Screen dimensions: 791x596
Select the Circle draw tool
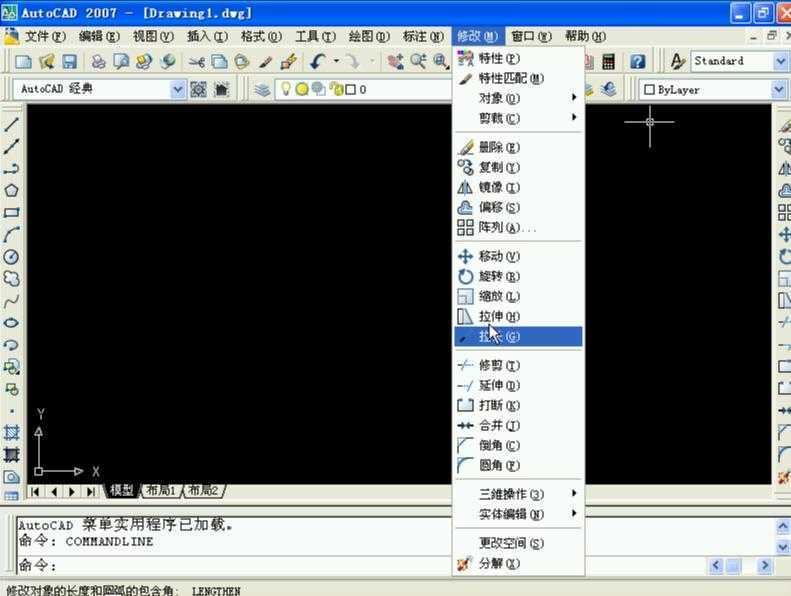[11, 257]
